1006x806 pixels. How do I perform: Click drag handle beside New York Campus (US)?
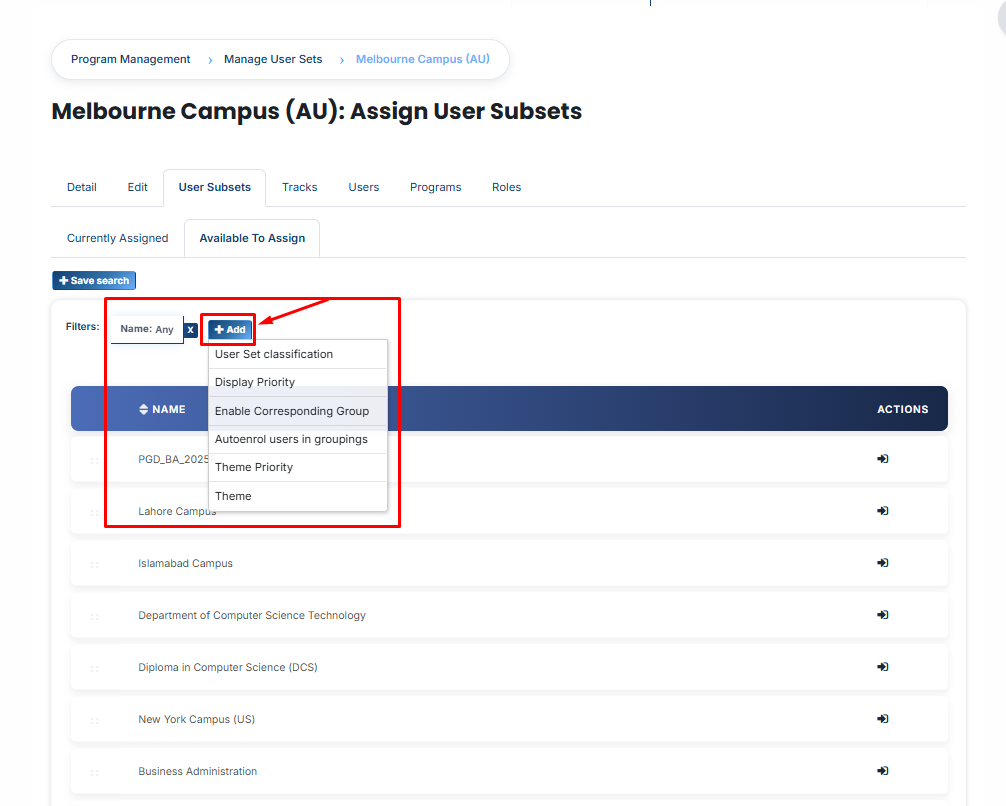[94, 721]
